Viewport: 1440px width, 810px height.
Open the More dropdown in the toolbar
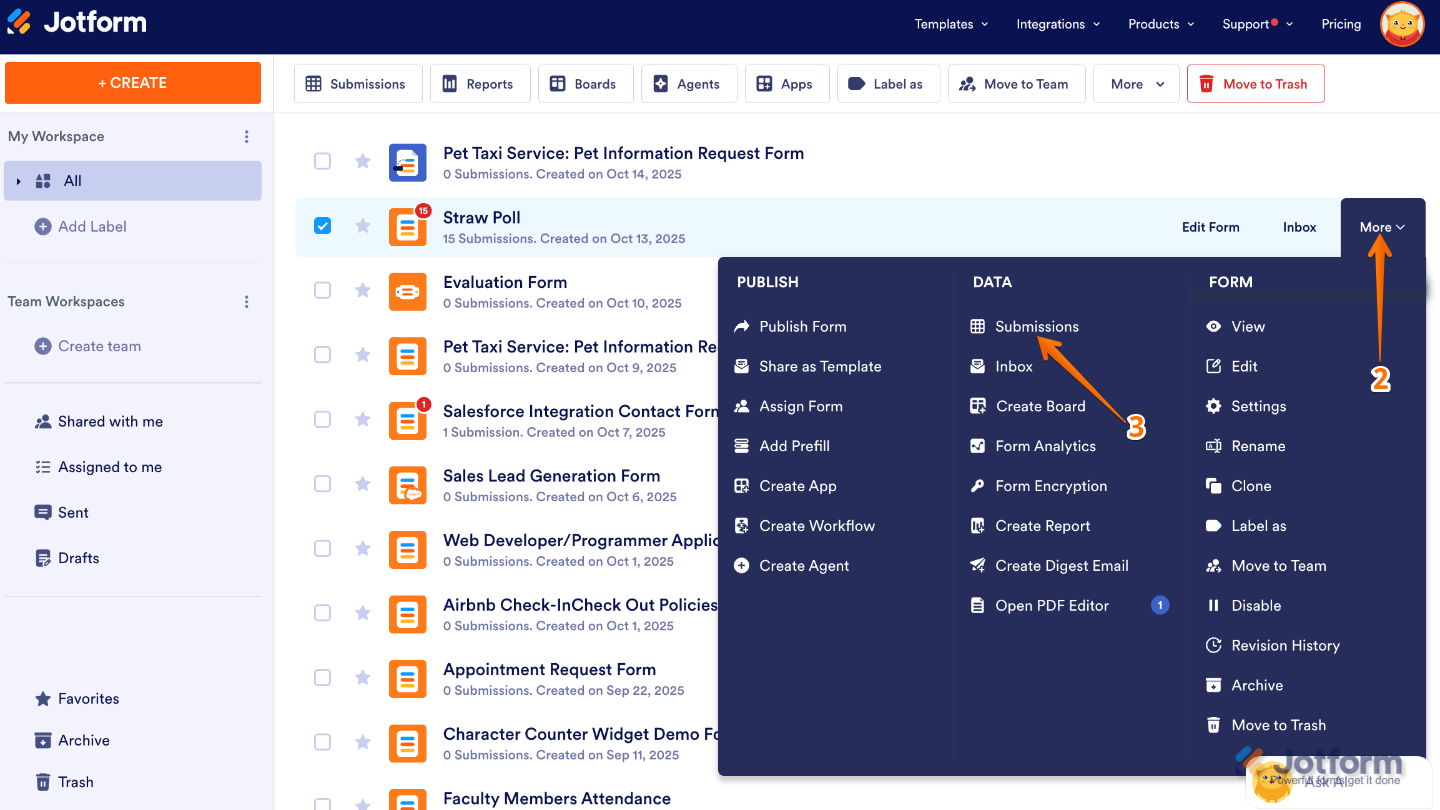(1136, 83)
